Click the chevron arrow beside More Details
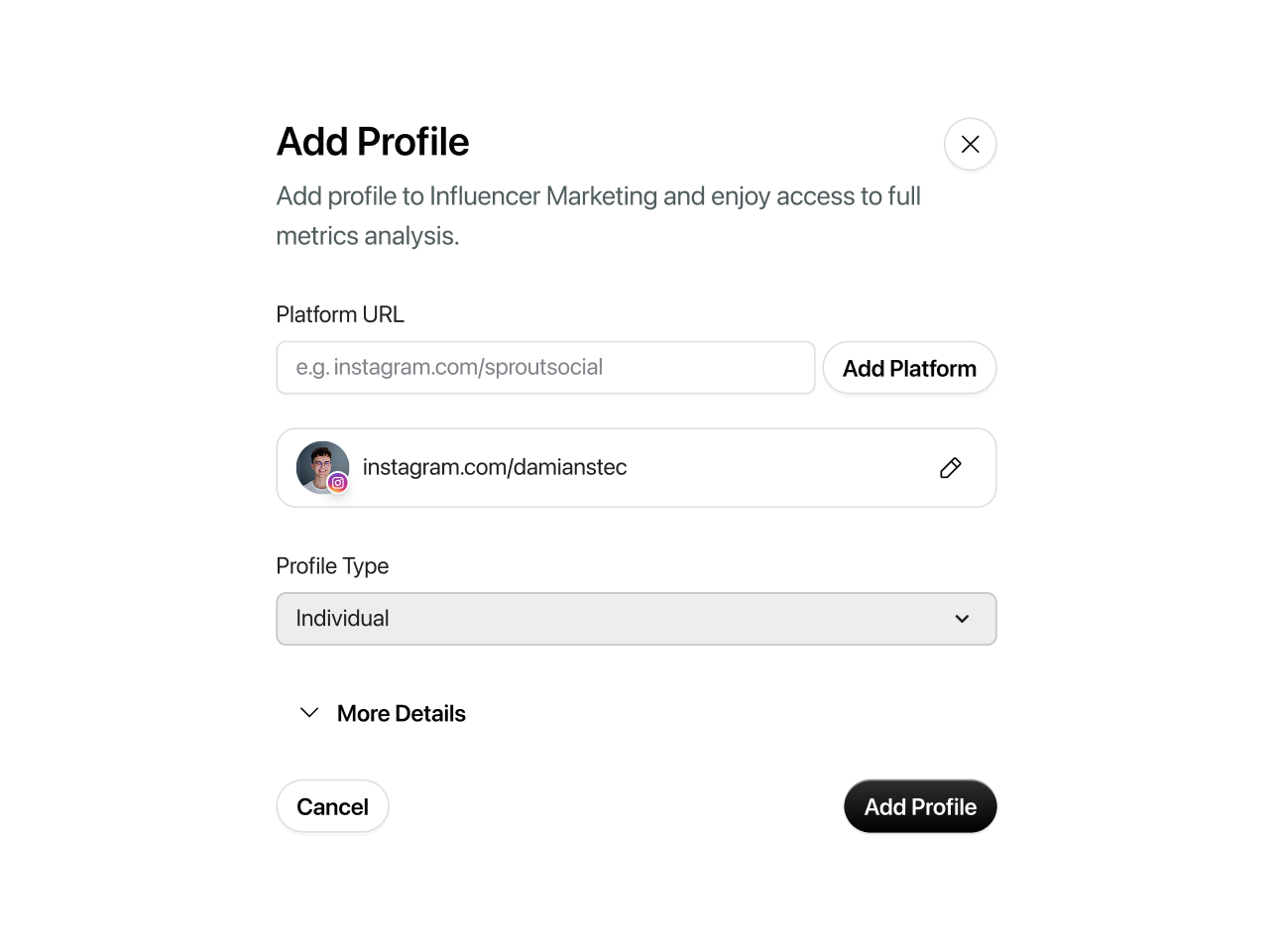This screenshot has height=952, width=1273. [309, 713]
